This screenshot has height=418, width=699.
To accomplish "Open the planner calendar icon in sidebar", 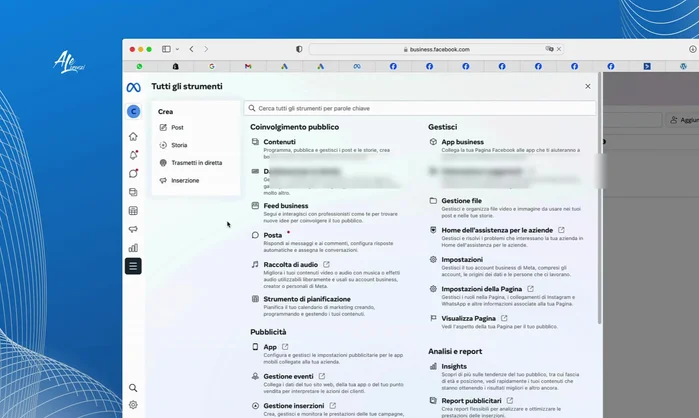I will (133, 211).
